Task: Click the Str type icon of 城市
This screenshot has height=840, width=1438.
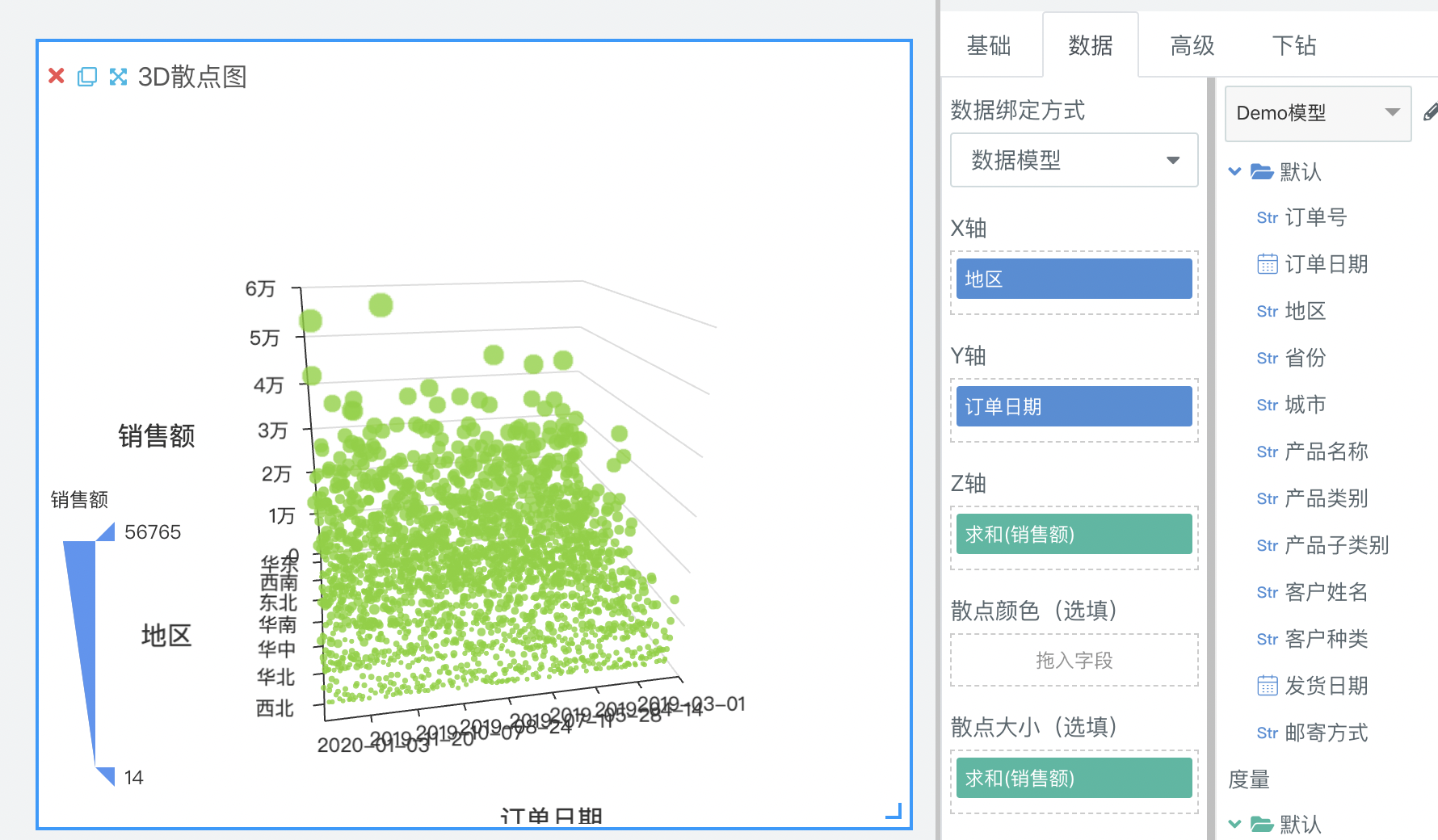Action: (1268, 405)
